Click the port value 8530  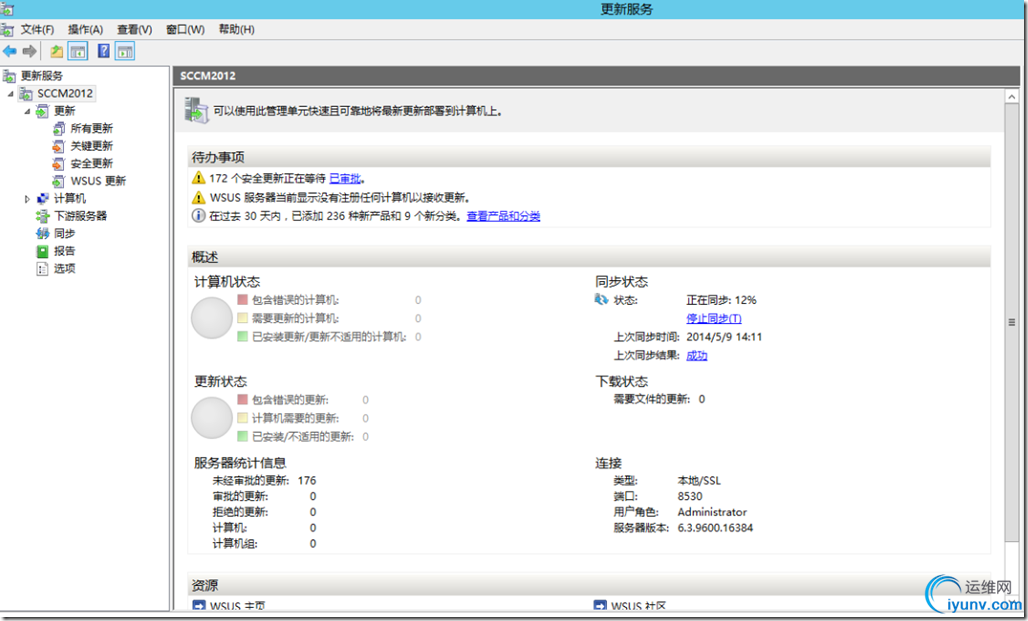[x=690, y=496]
